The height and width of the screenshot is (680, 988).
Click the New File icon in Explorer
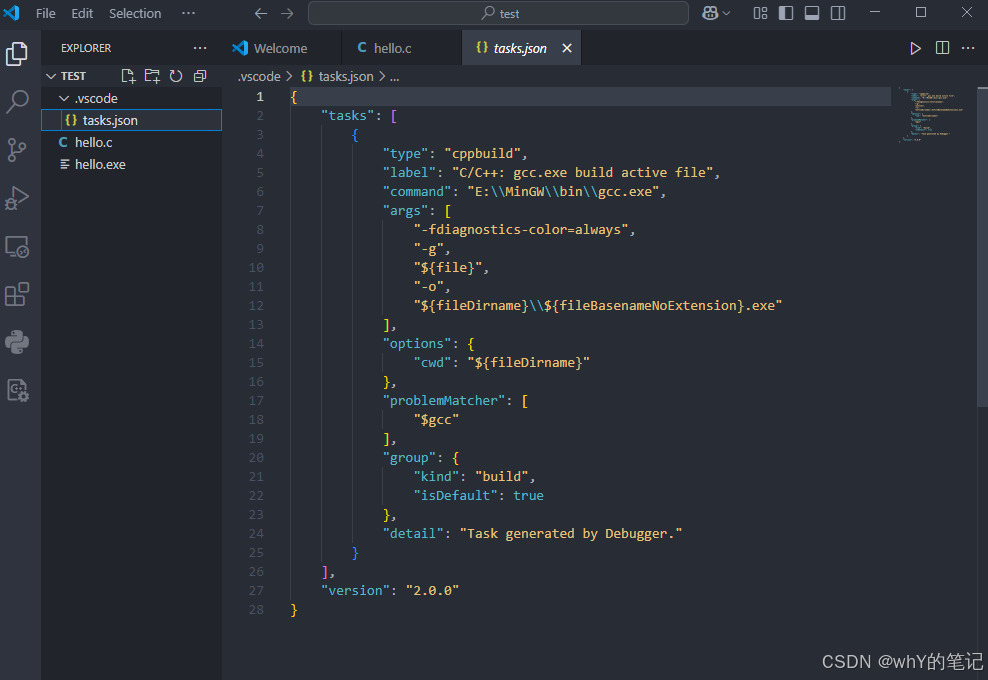click(128, 76)
